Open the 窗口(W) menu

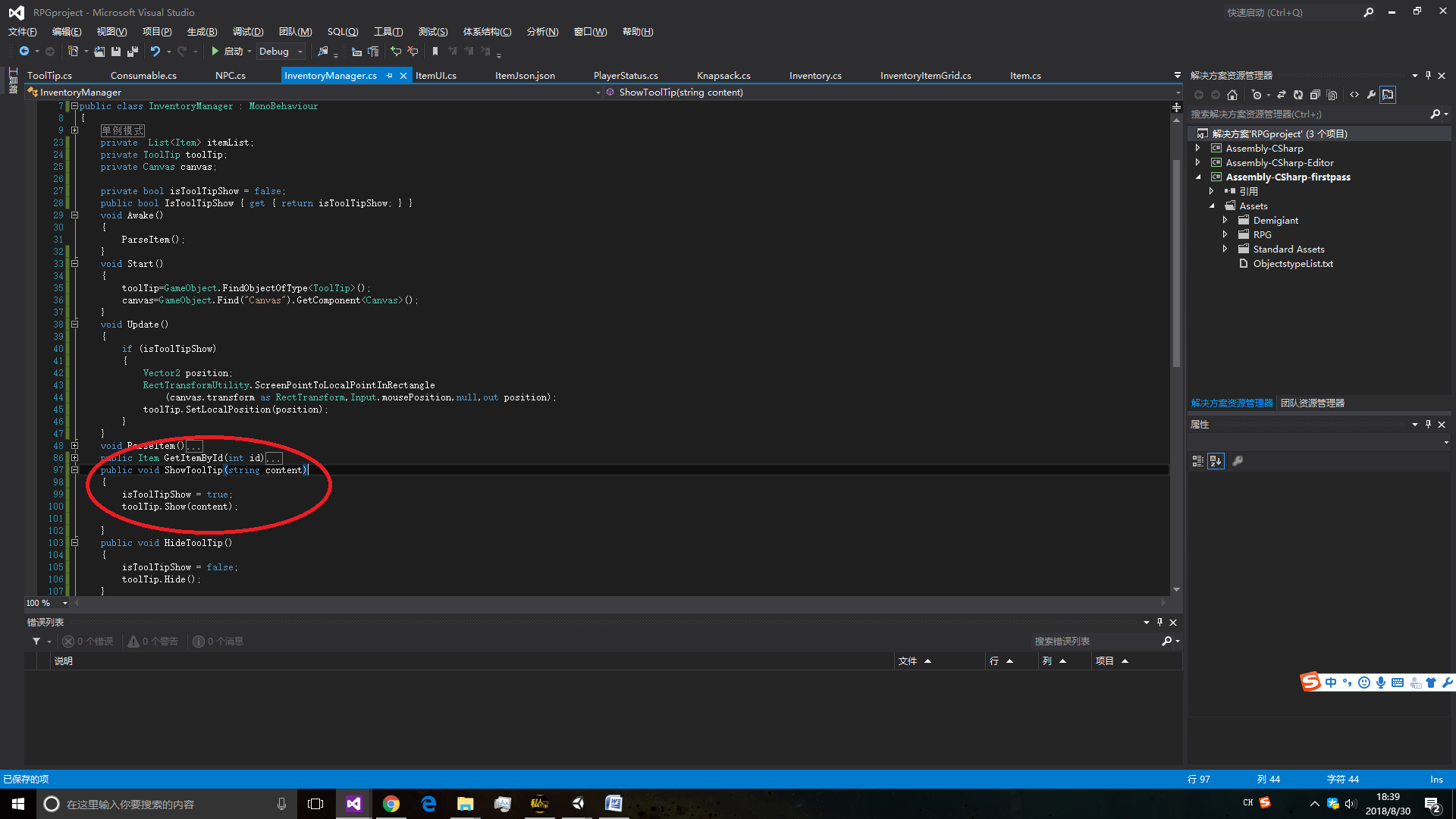[x=590, y=31]
